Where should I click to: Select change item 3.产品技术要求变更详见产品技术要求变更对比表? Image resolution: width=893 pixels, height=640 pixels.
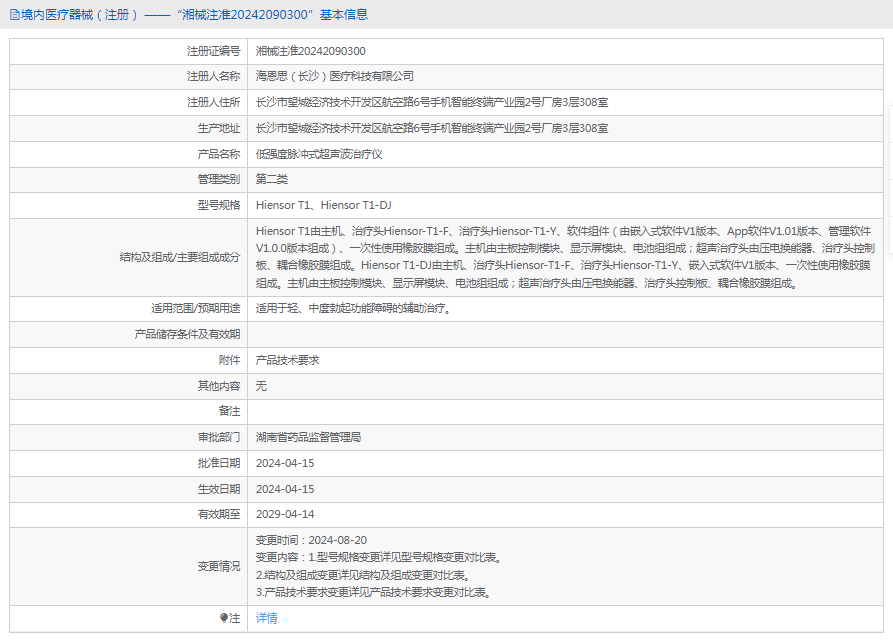[374, 593]
